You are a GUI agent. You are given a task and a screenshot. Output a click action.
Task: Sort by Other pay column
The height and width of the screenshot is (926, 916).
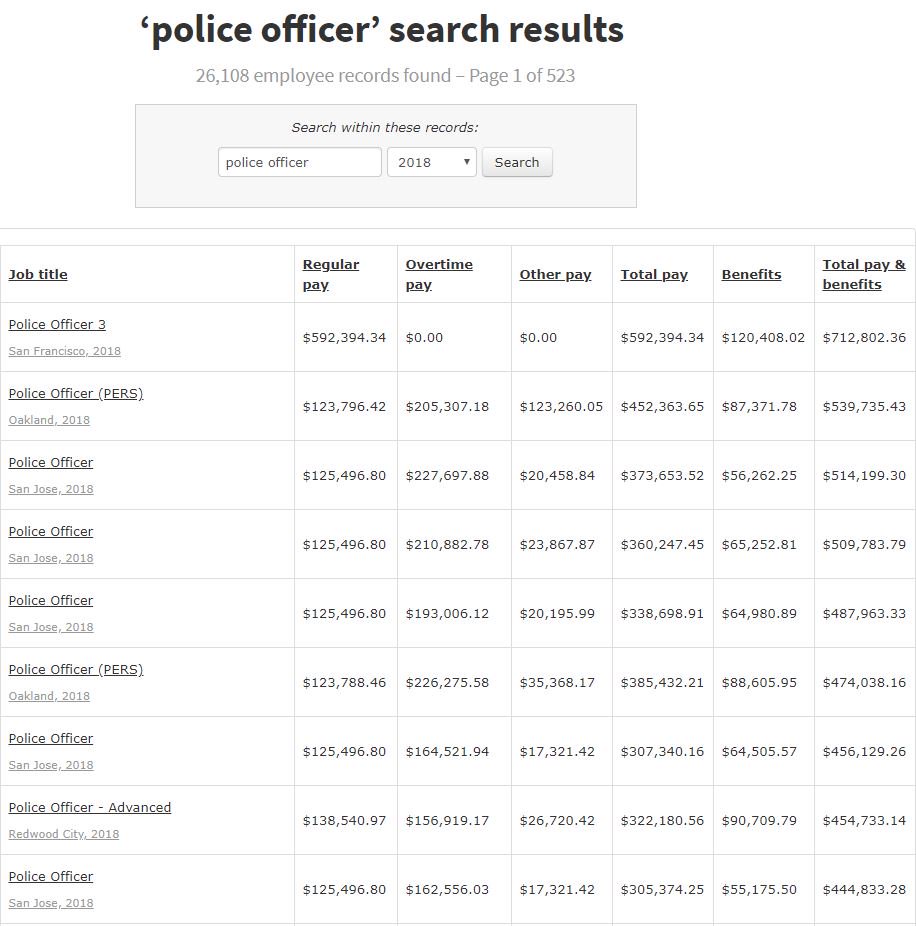(555, 274)
